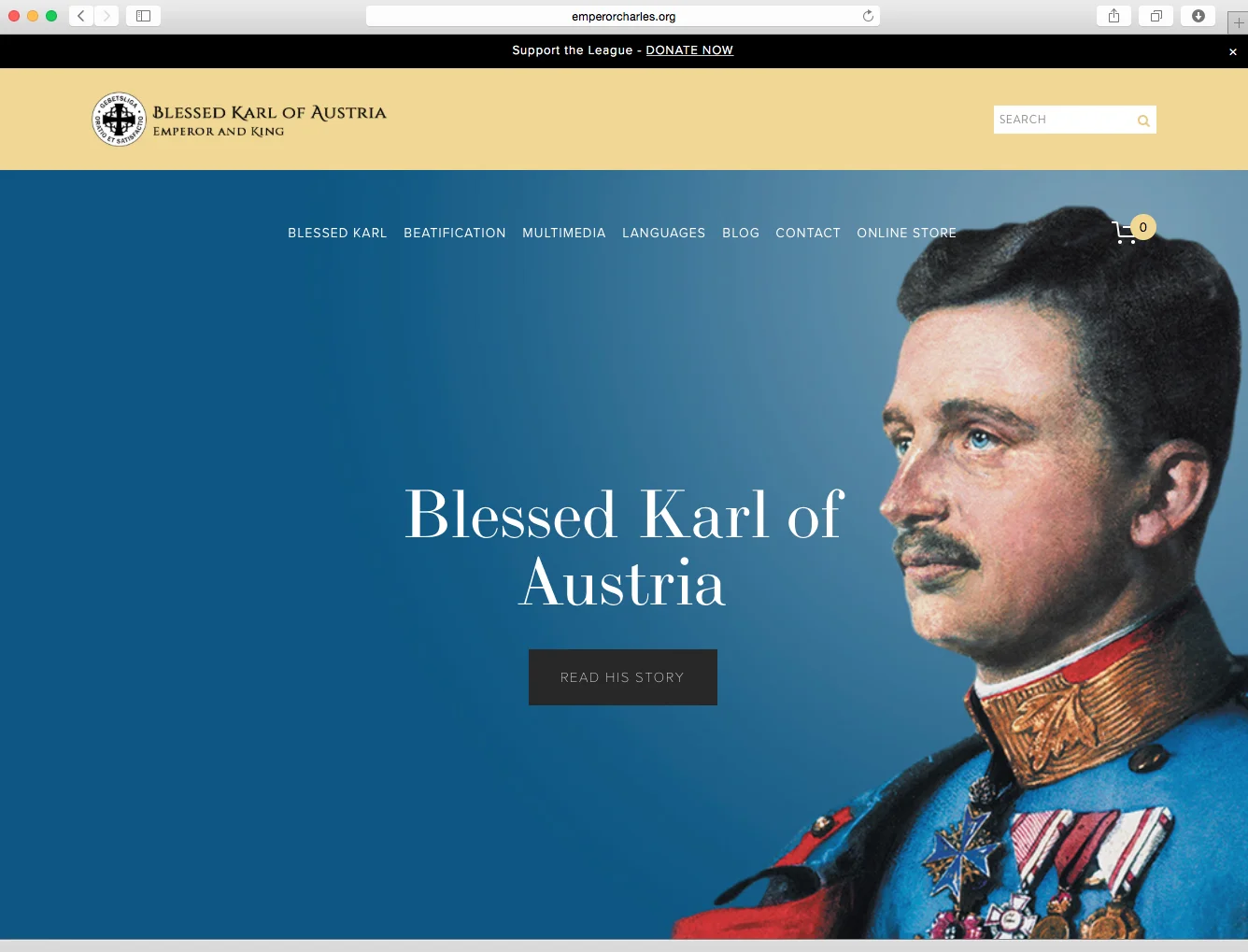Select the Blessed Karl menu item

[337, 233]
